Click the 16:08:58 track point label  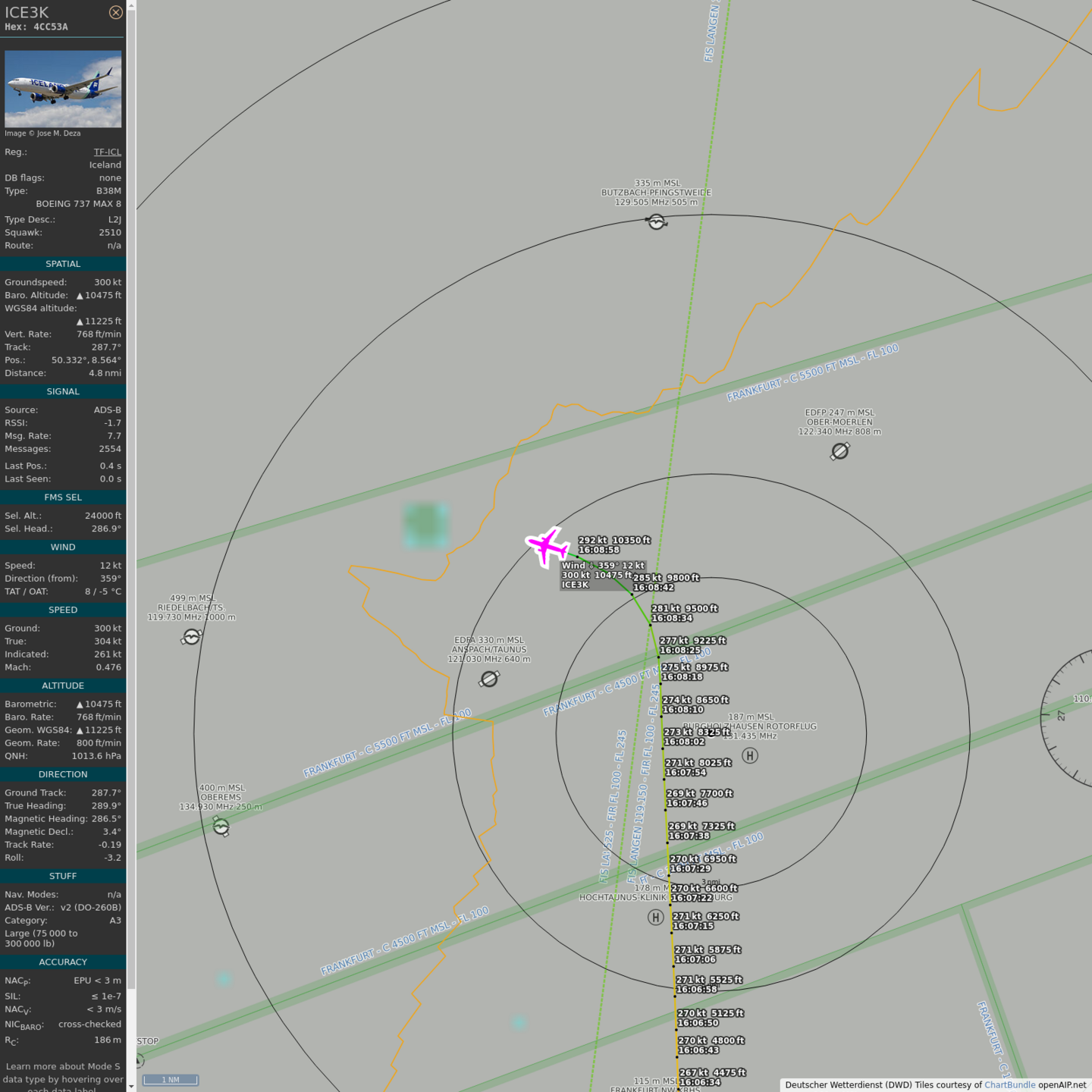coord(598,550)
